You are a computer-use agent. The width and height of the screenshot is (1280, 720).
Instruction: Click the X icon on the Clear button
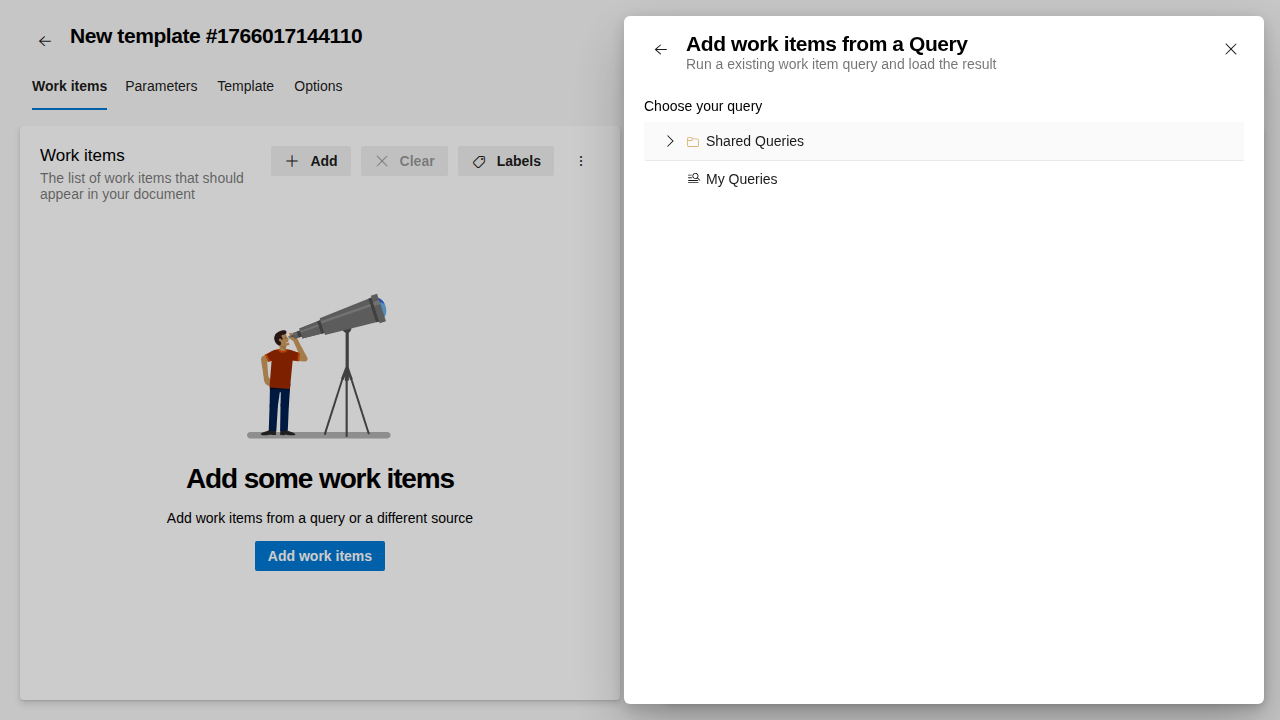coord(381,161)
